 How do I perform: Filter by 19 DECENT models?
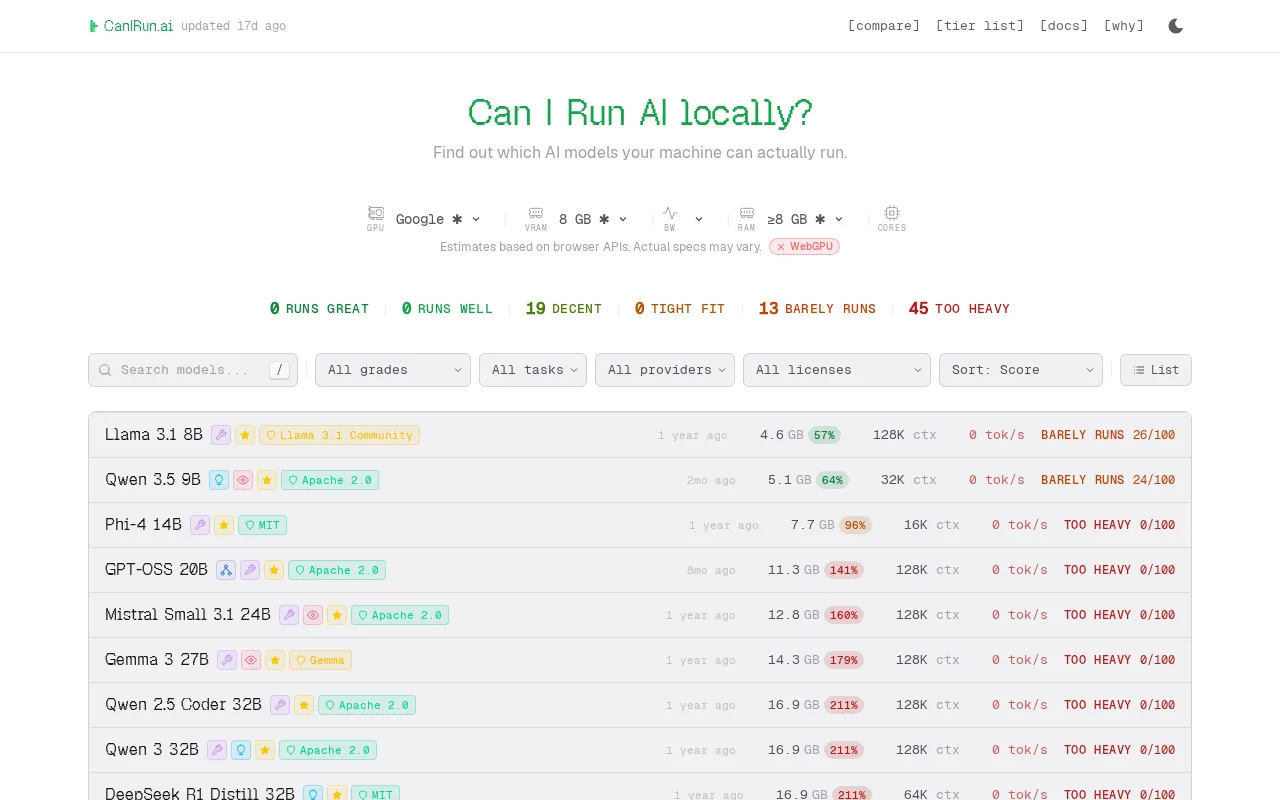(x=564, y=309)
